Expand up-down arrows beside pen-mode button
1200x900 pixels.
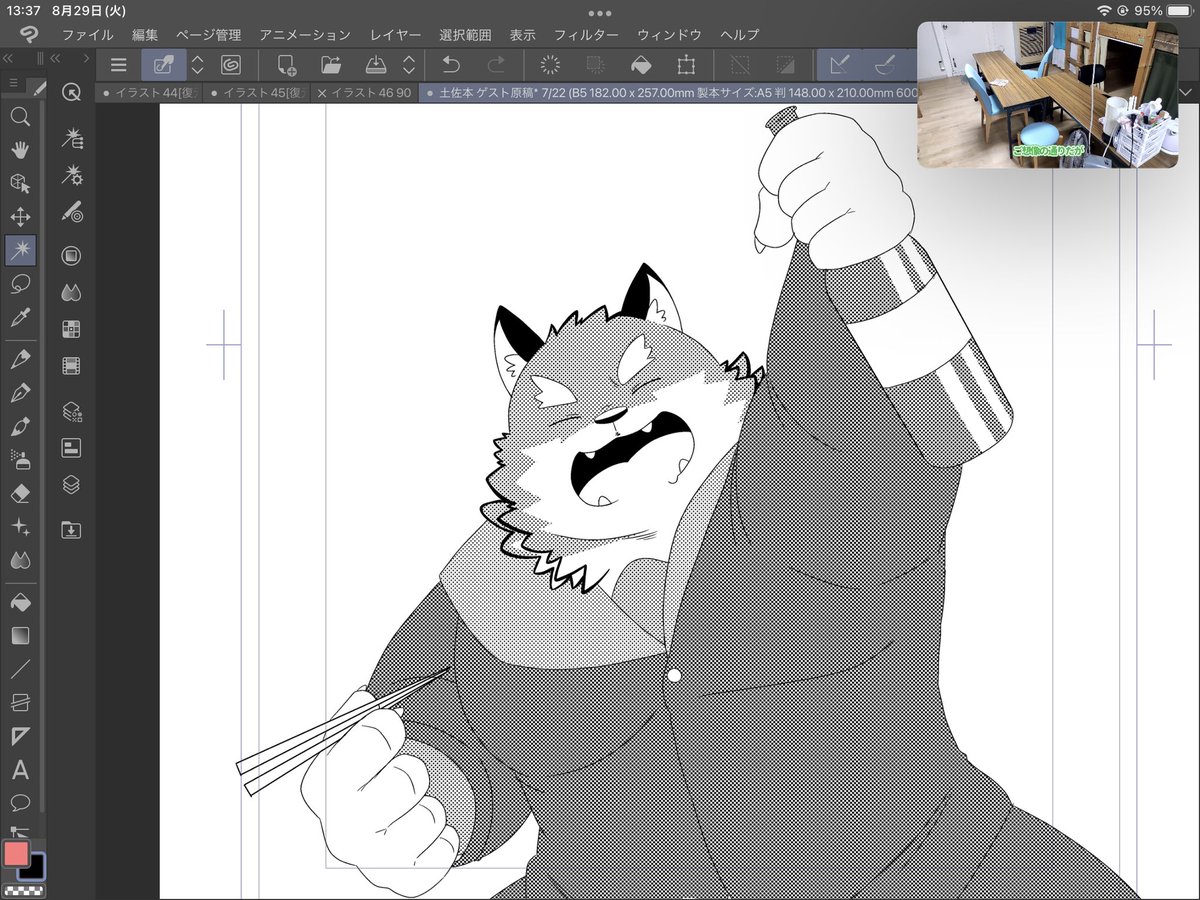click(197, 65)
